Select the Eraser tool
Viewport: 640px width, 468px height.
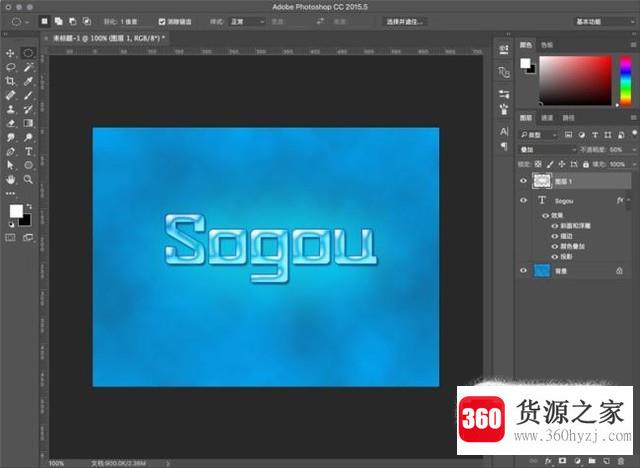10,123
